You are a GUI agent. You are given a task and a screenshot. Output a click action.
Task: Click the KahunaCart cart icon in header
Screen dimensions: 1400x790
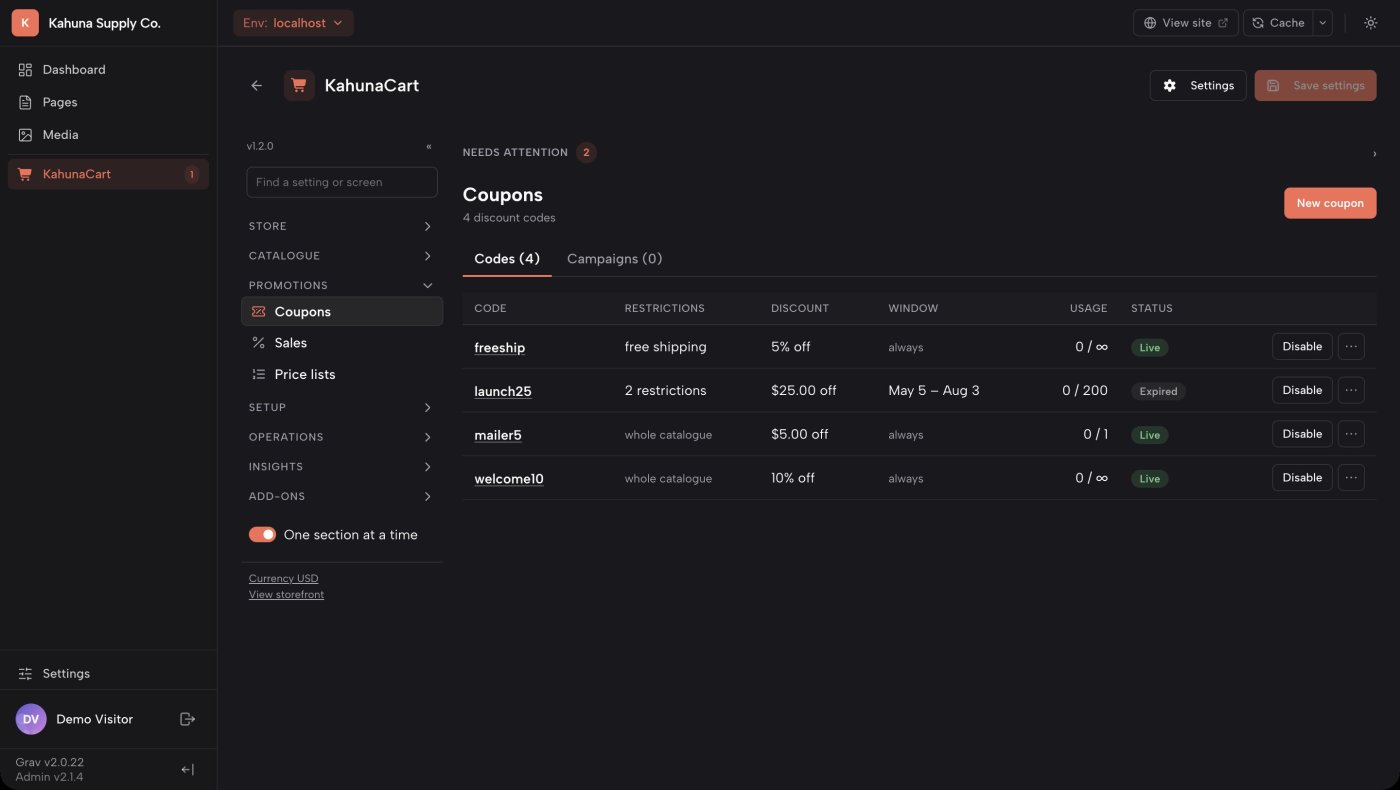point(299,86)
